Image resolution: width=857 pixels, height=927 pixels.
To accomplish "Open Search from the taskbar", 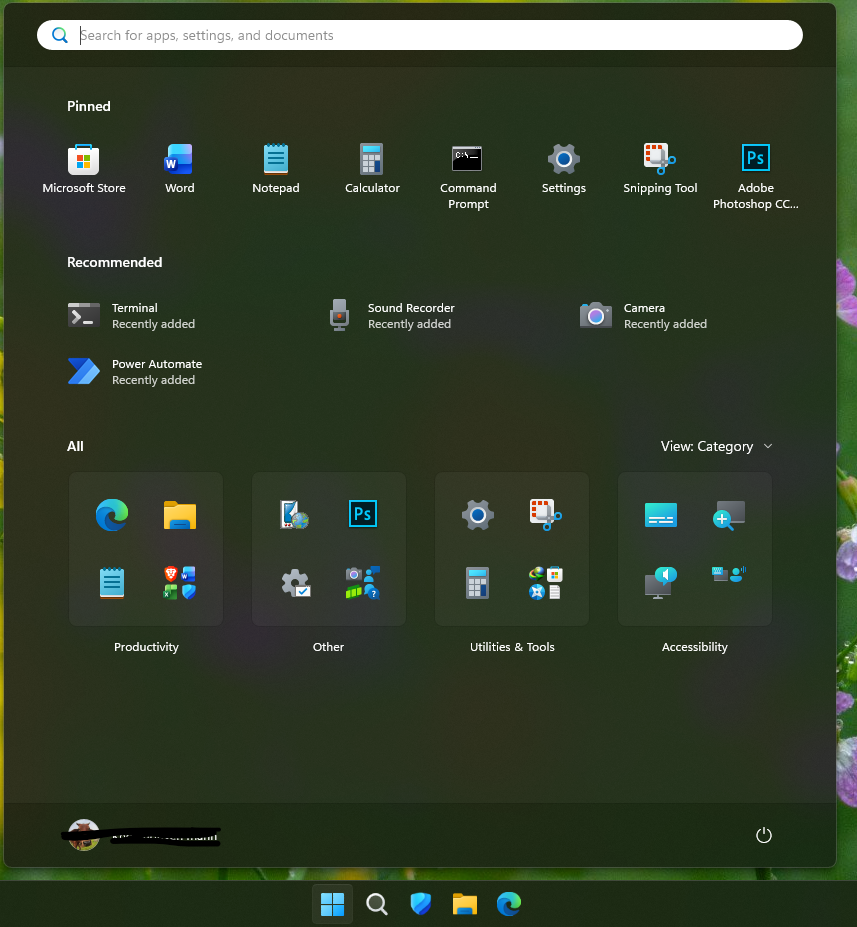I will click(x=376, y=904).
